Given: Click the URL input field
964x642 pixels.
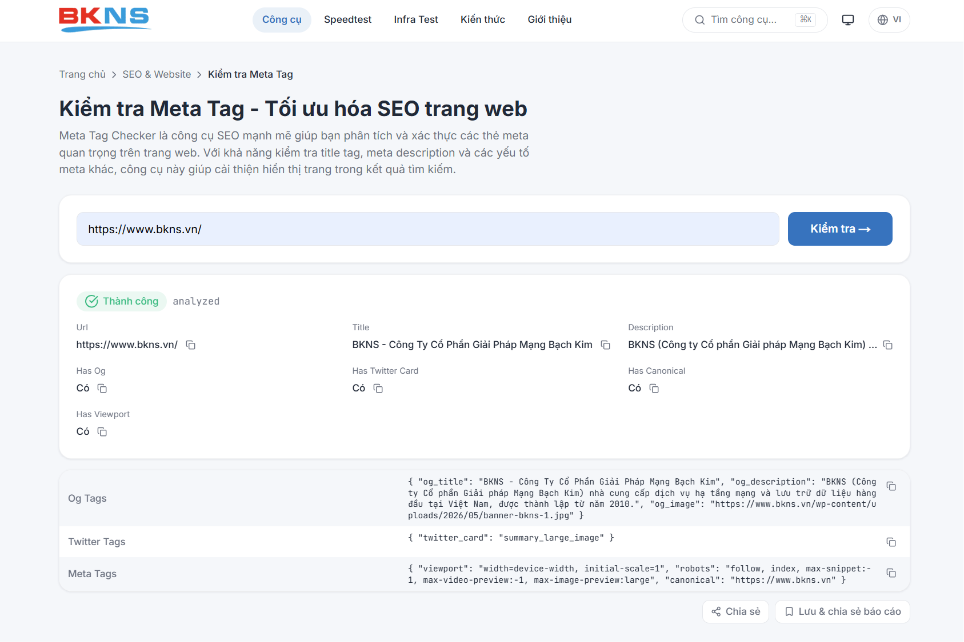Looking at the screenshot, I should tap(428, 229).
